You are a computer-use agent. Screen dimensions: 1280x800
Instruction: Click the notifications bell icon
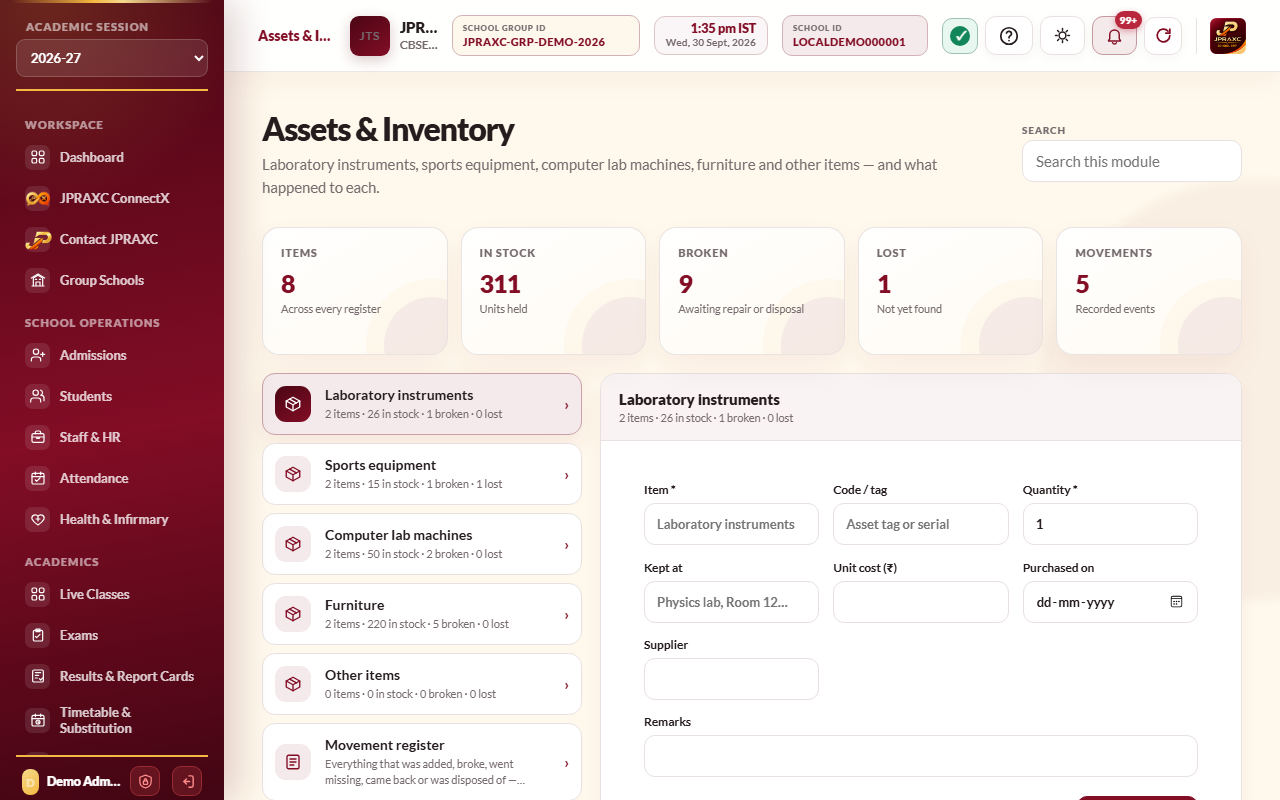click(x=1114, y=36)
